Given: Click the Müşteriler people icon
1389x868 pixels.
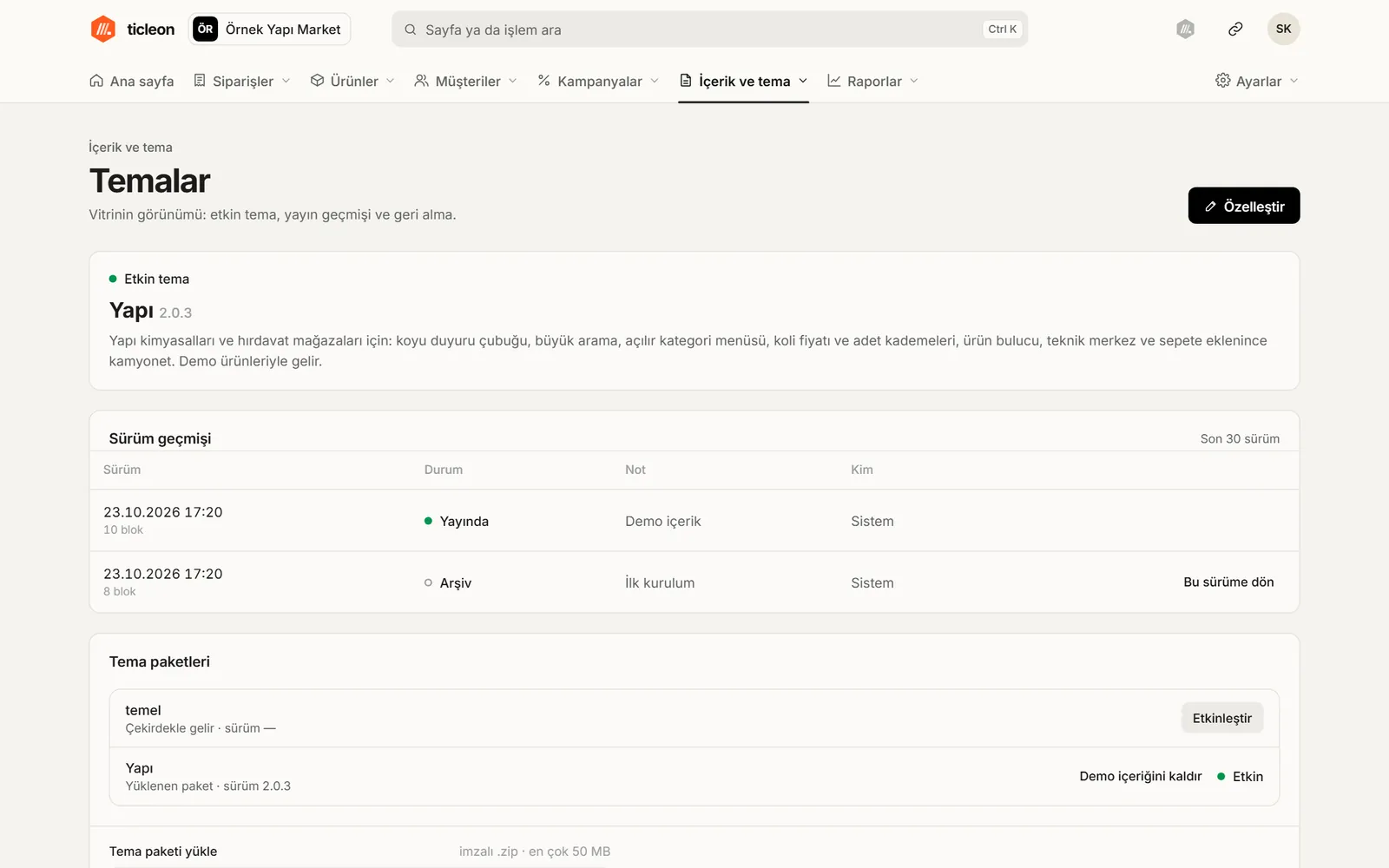Looking at the screenshot, I should (x=421, y=81).
